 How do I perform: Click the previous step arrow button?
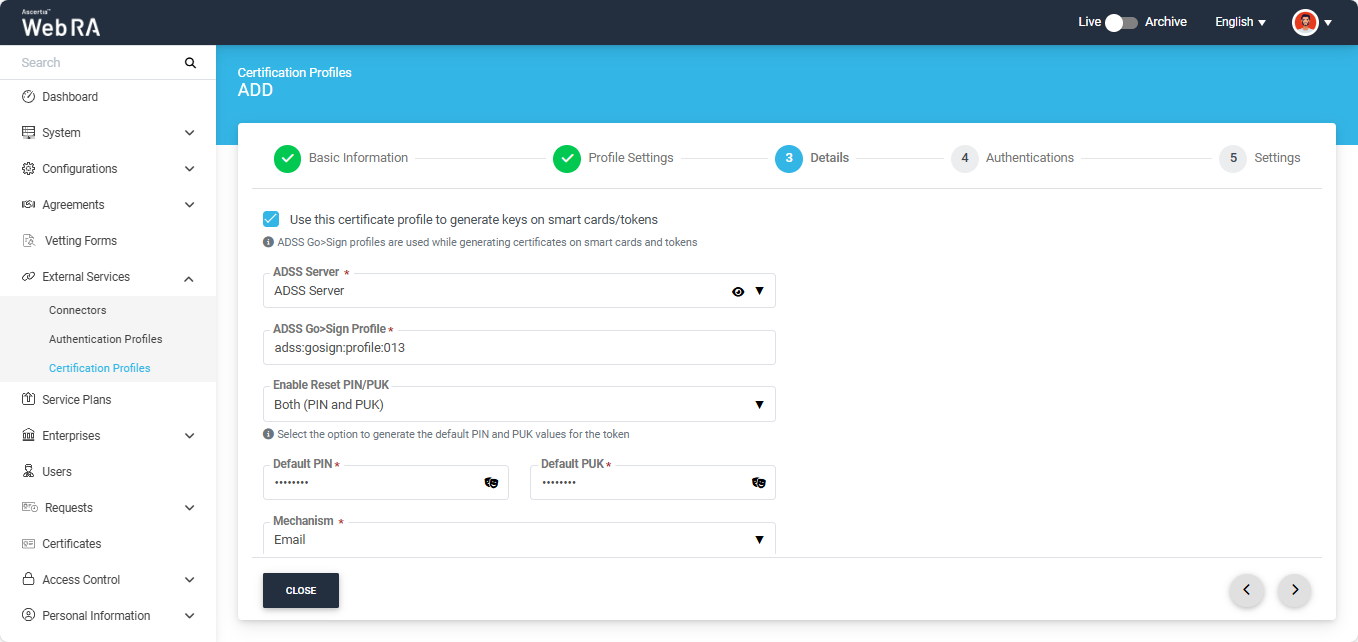click(1246, 590)
